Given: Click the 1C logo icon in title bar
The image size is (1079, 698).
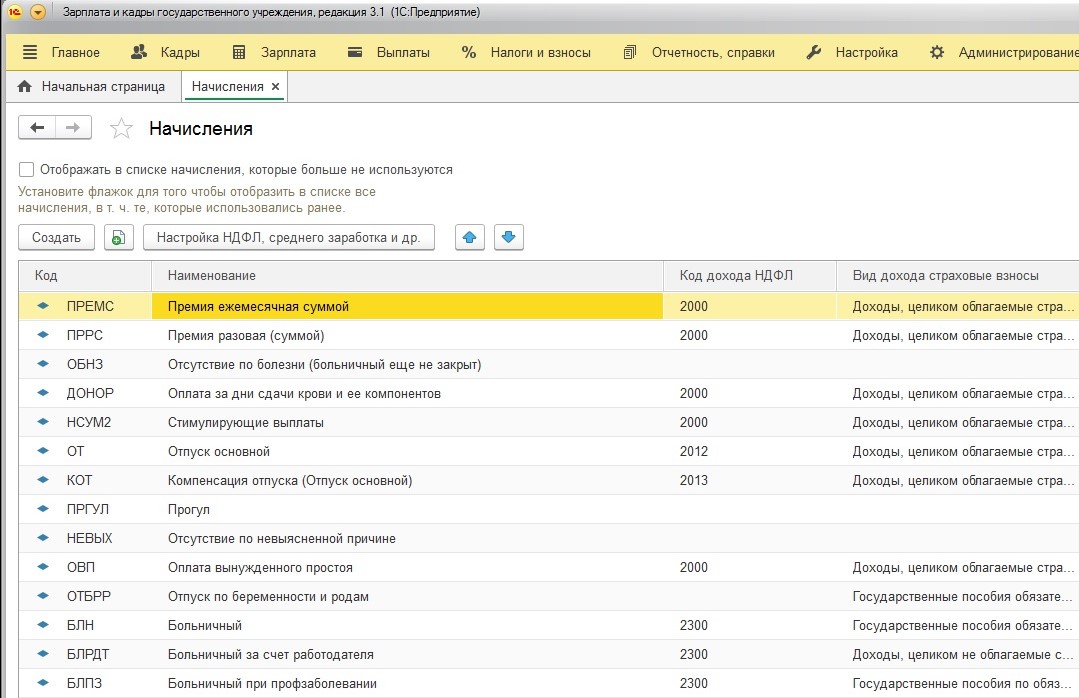Looking at the screenshot, I should coord(15,12).
